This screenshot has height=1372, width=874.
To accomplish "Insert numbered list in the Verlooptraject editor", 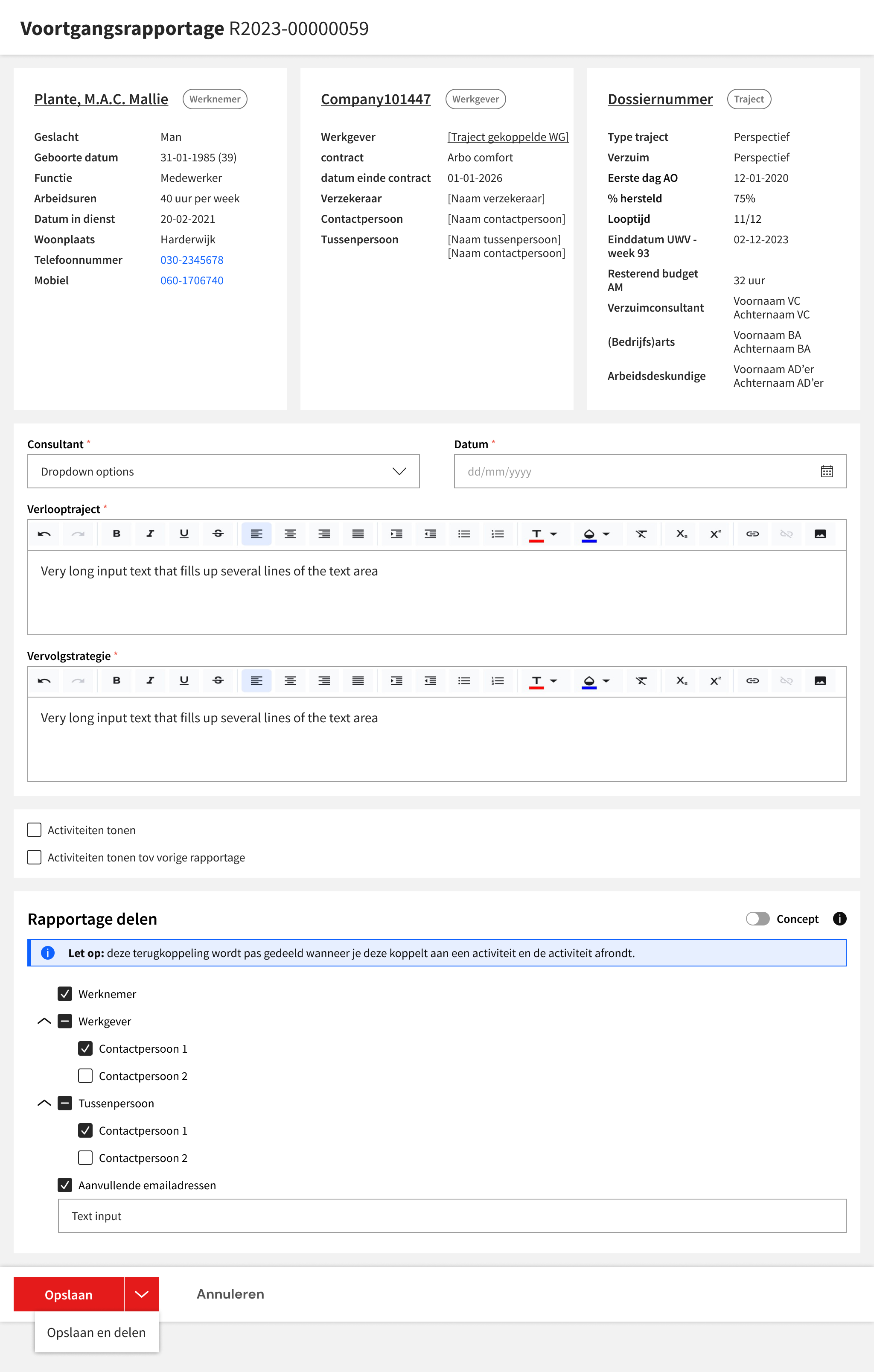I will [x=498, y=534].
